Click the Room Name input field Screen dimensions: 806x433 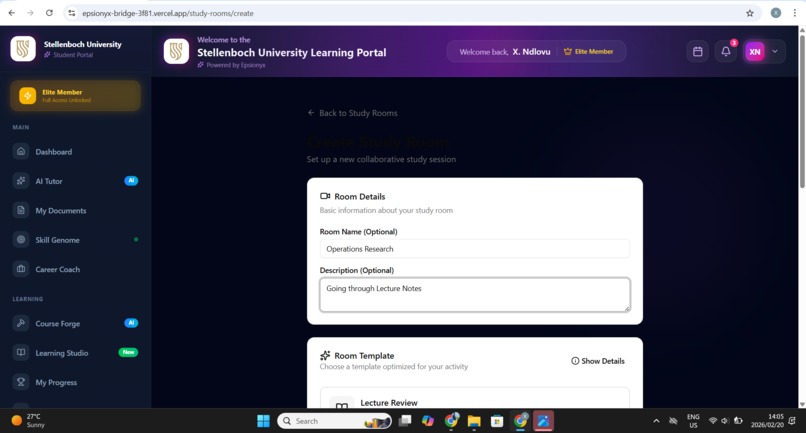474,249
